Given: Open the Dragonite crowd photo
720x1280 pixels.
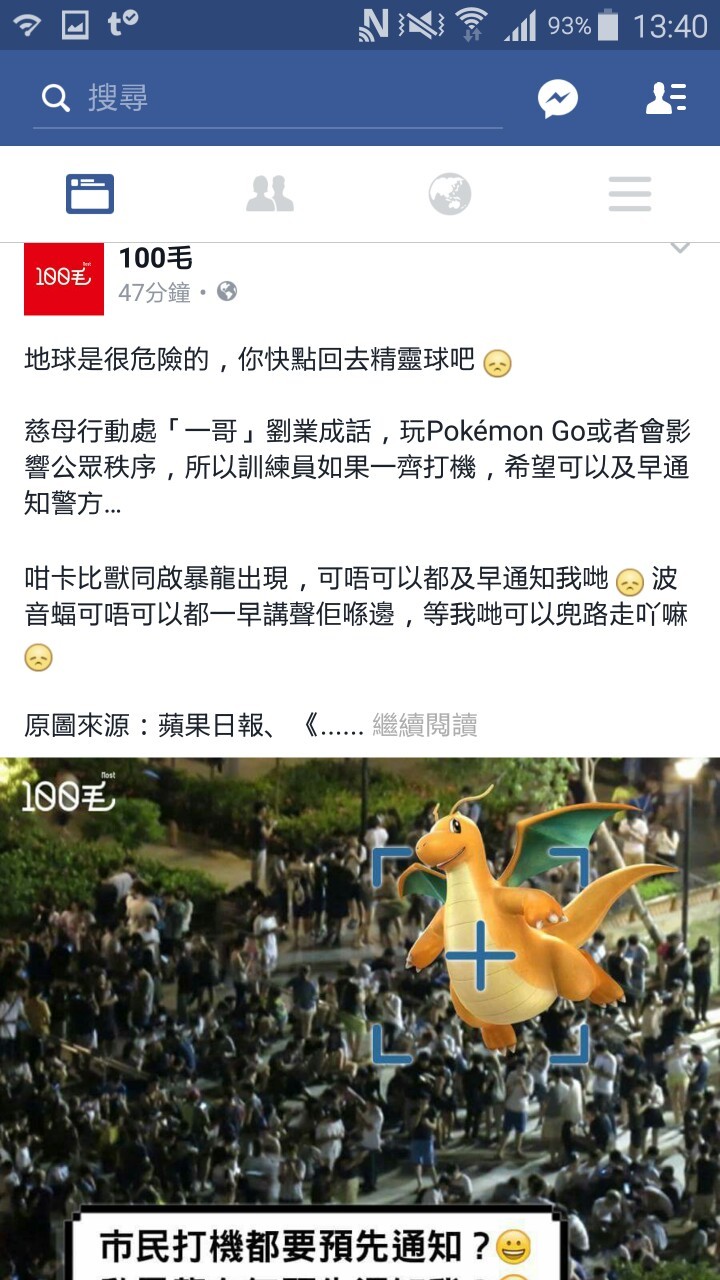Looking at the screenshot, I should click(360, 1019).
